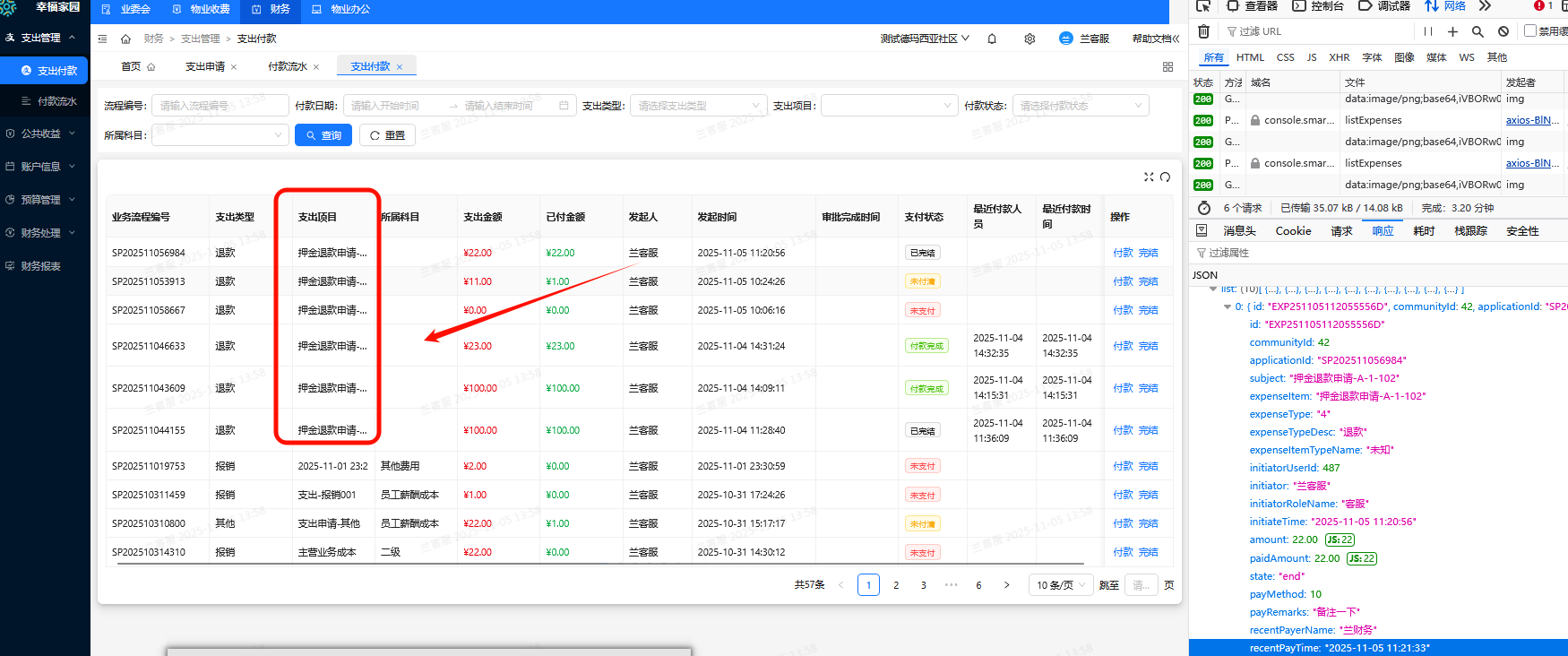1568x656 pixels.
Task: Click the 查询 search button
Action: [323, 135]
